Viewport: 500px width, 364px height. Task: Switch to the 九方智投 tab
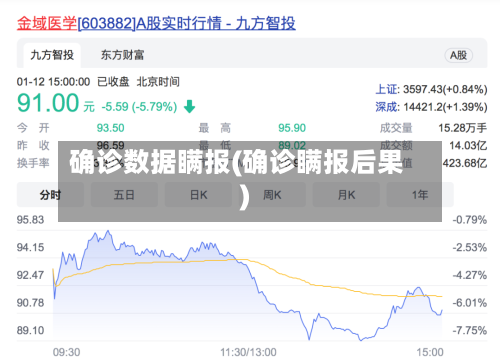[x=52, y=55]
